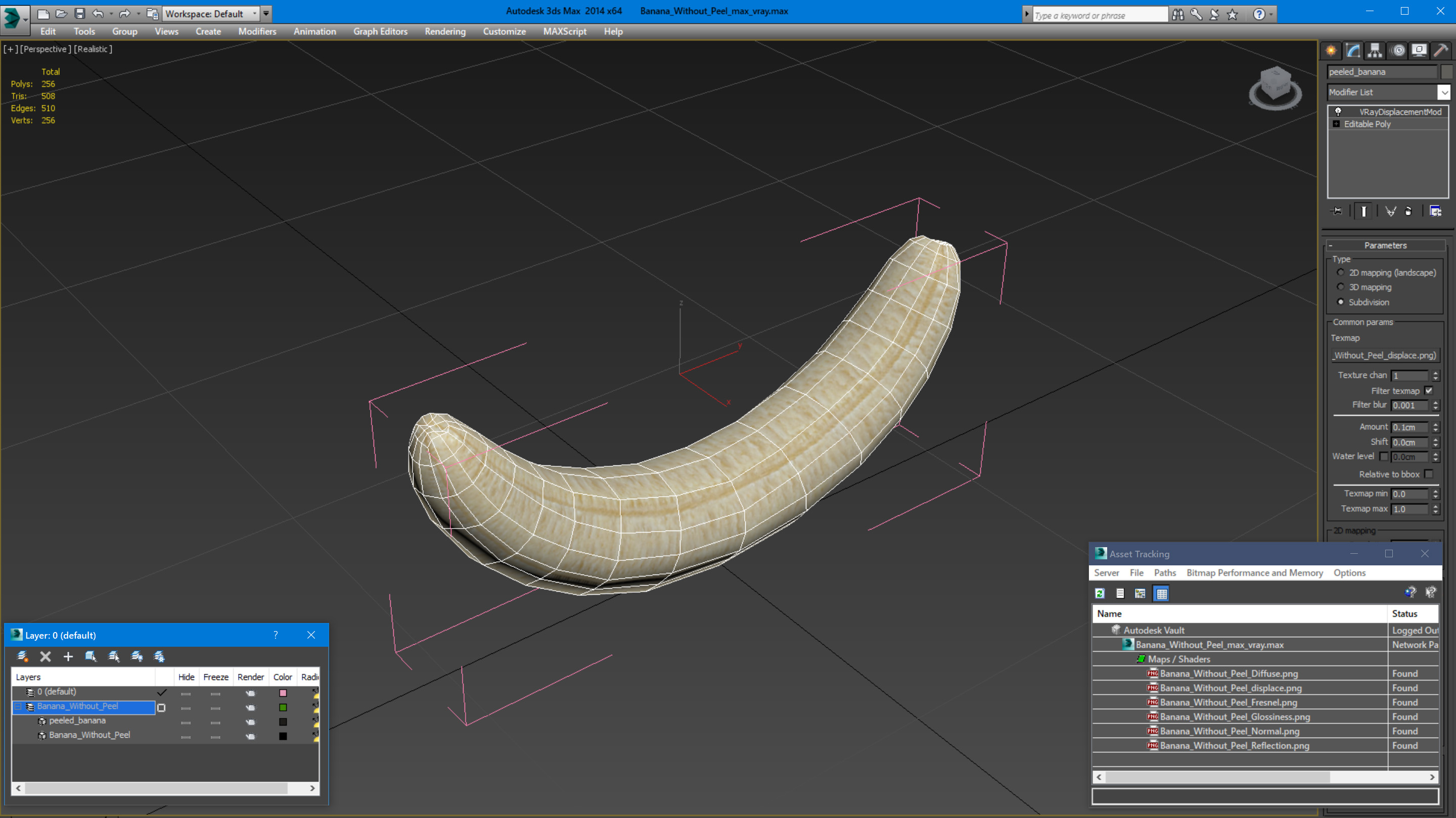Open the Create command panel tab

click(x=1331, y=51)
